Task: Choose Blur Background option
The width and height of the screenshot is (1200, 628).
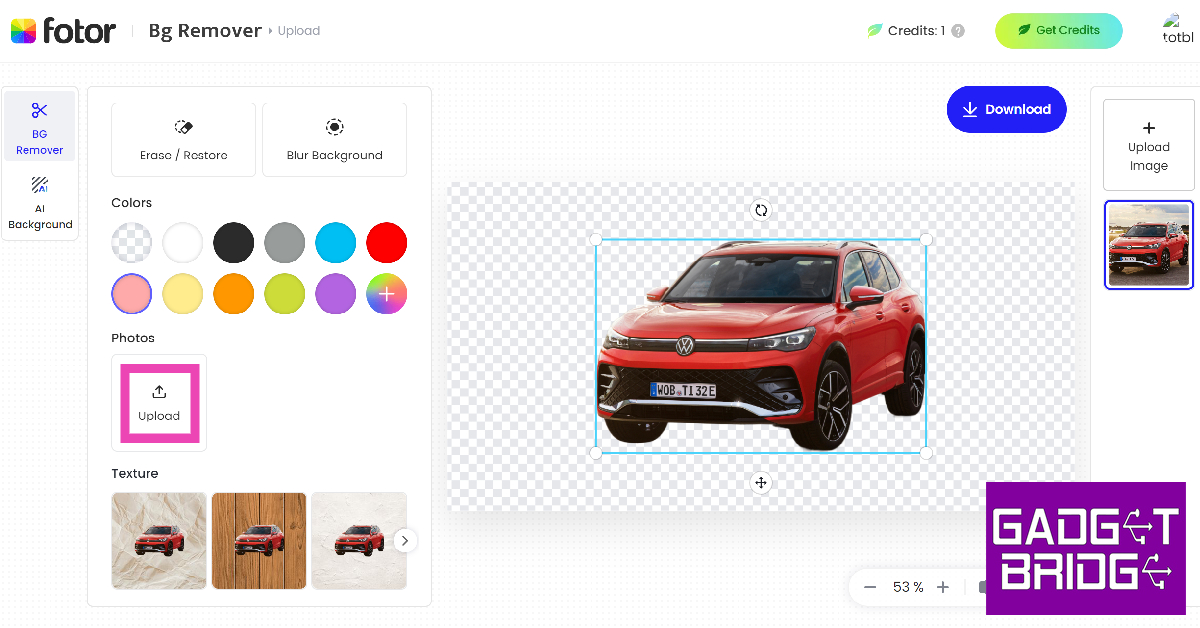Action: click(334, 140)
